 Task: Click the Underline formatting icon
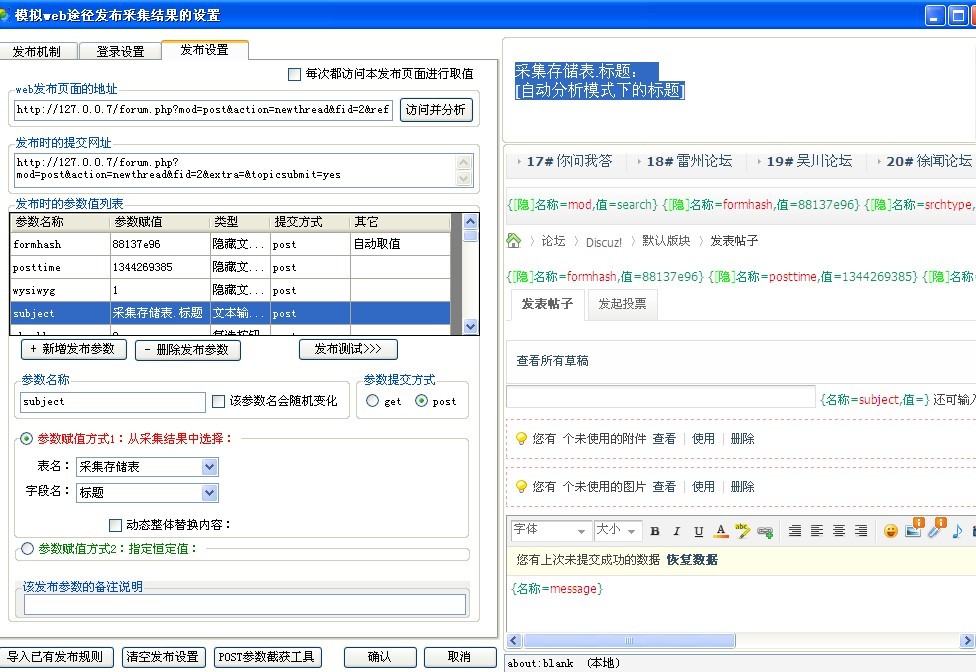698,531
